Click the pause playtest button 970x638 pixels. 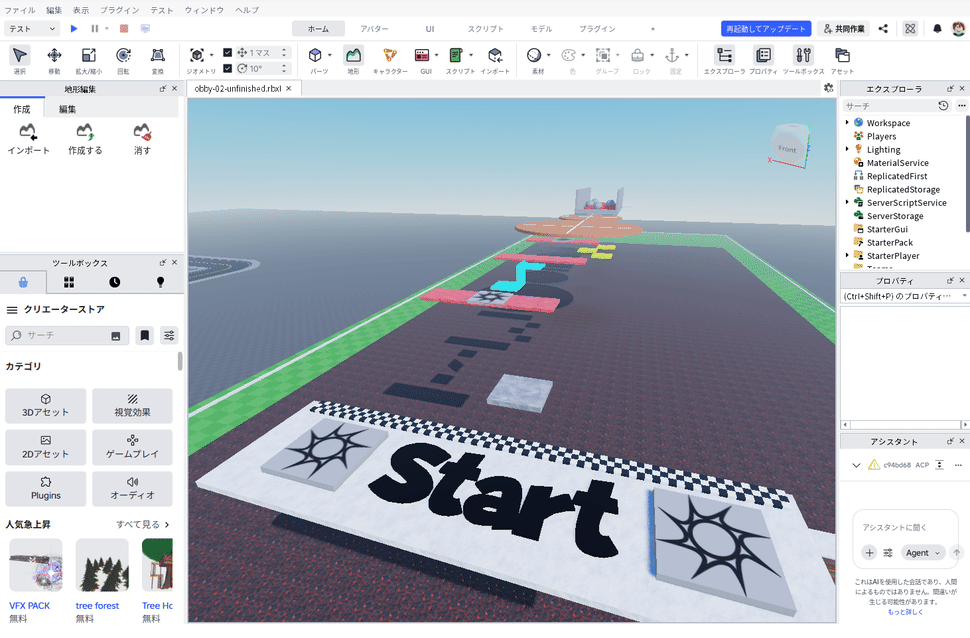click(x=95, y=28)
